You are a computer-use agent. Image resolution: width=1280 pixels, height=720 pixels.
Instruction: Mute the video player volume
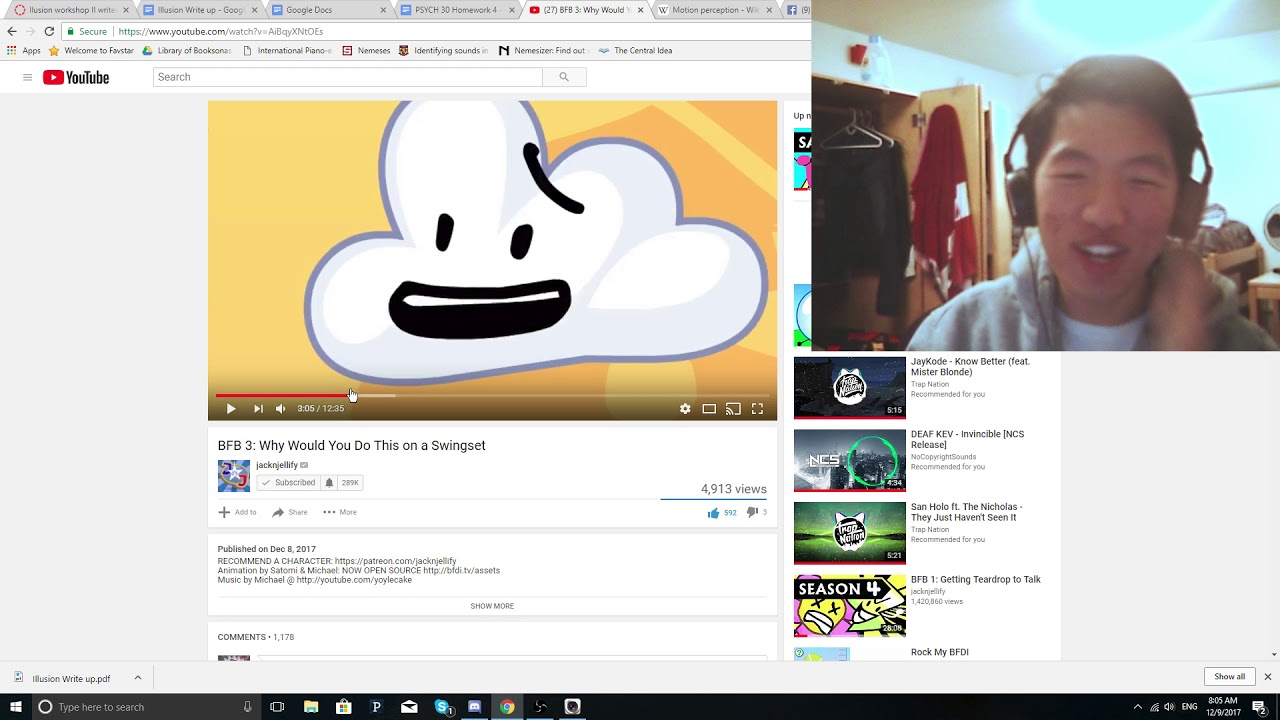click(x=280, y=408)
